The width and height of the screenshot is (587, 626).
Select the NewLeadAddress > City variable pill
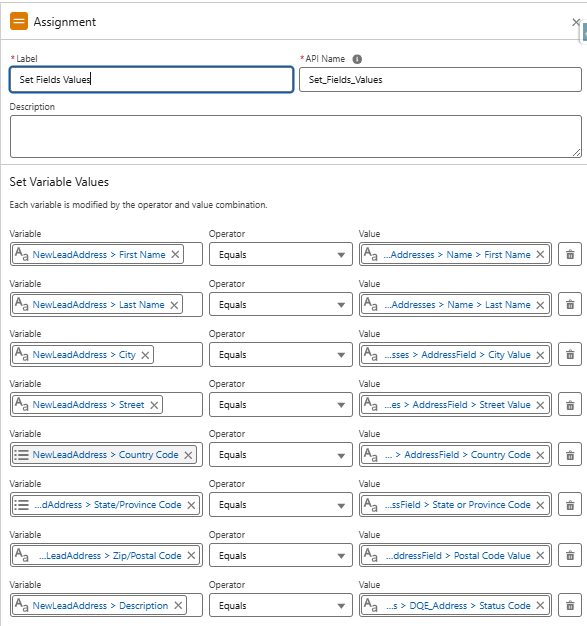83,355
